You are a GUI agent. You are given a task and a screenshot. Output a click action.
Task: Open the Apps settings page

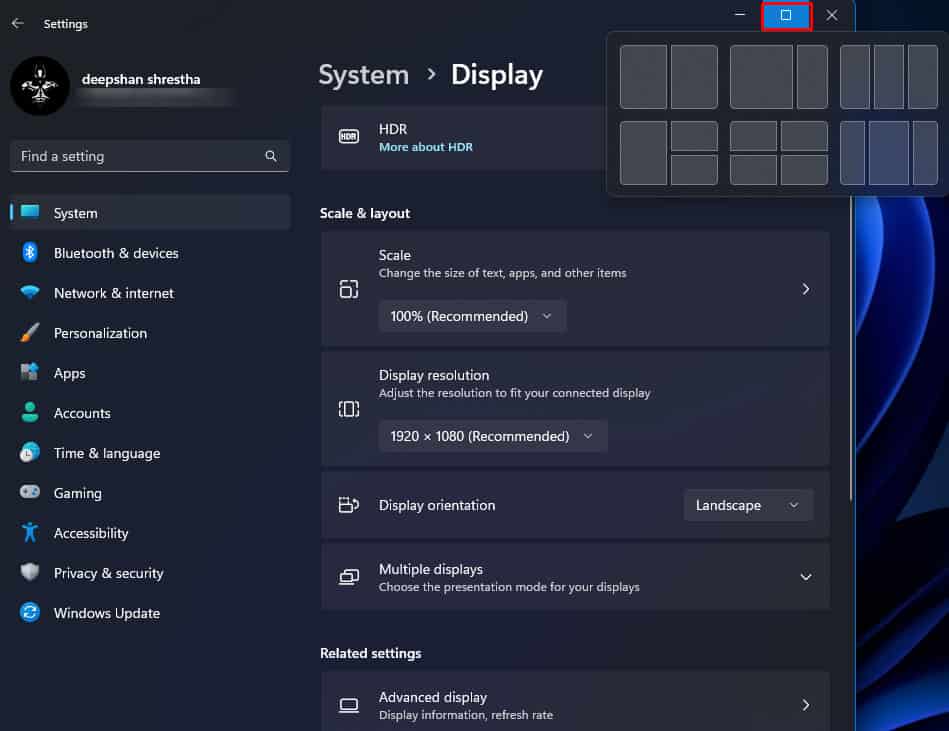(x=150, y=372)
